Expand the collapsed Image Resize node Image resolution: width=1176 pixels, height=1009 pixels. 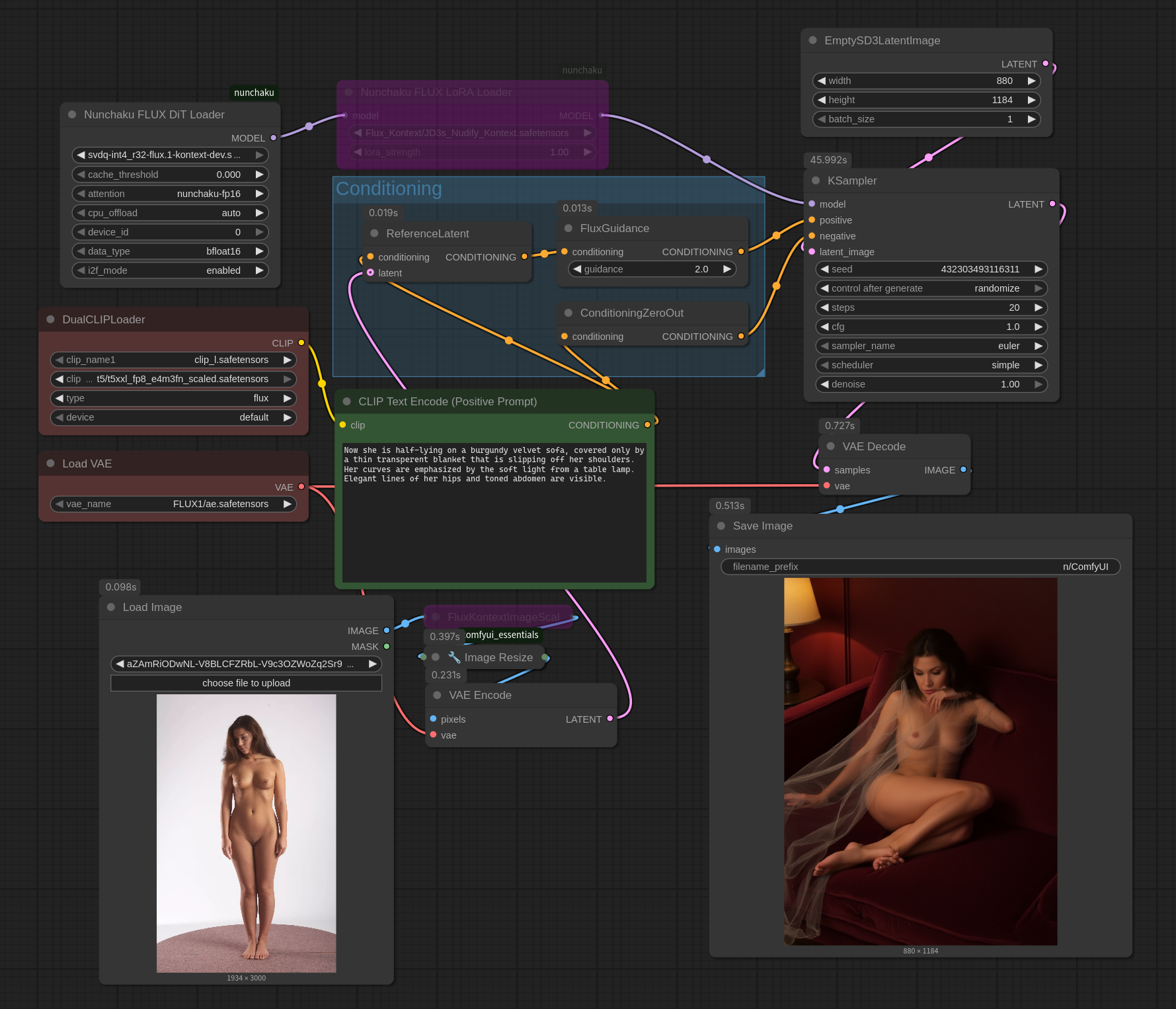(436, 657)
